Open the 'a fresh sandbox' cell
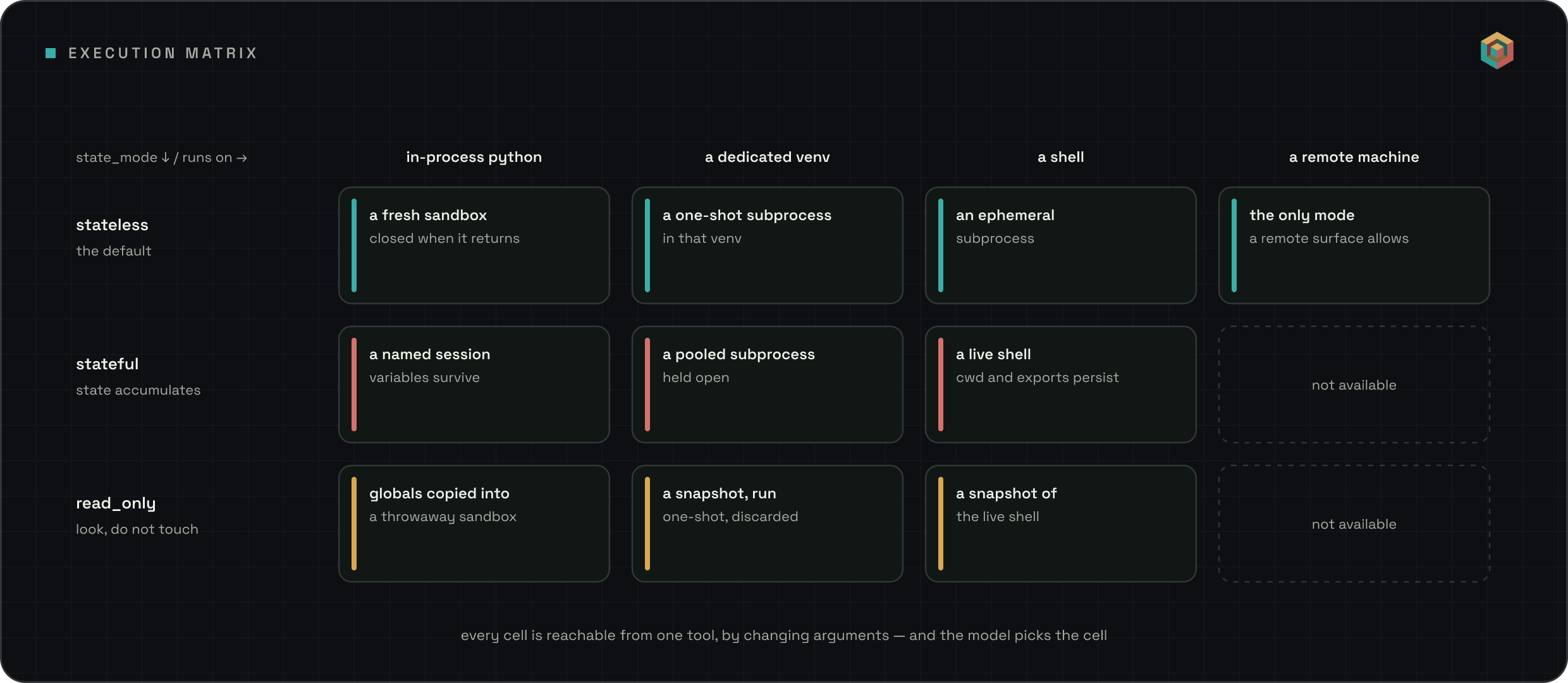This screenshot has width=1568, height=683. pyautogui.click(x=474, y=245)
